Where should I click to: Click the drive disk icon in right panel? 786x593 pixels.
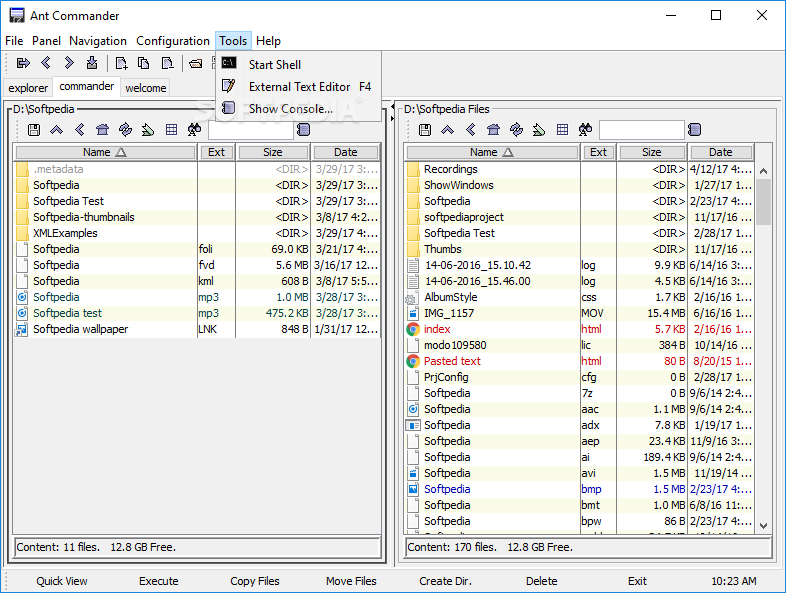[425, 130]
